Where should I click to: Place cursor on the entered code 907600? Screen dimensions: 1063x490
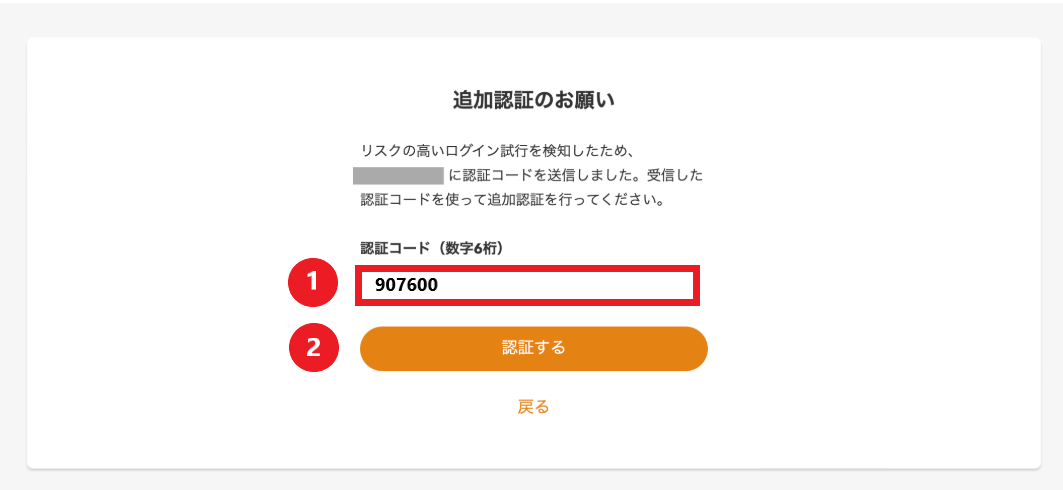coord(406,286)
